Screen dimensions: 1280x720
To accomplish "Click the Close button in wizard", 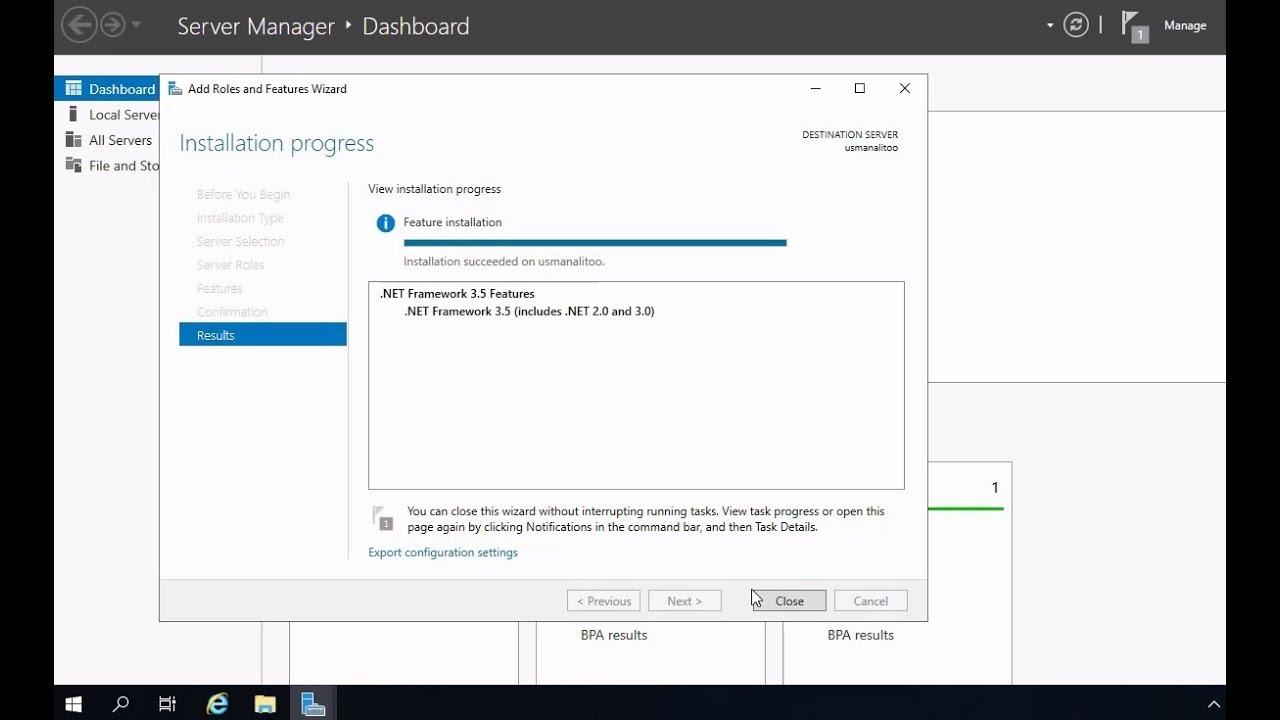I will coord(789,601).
